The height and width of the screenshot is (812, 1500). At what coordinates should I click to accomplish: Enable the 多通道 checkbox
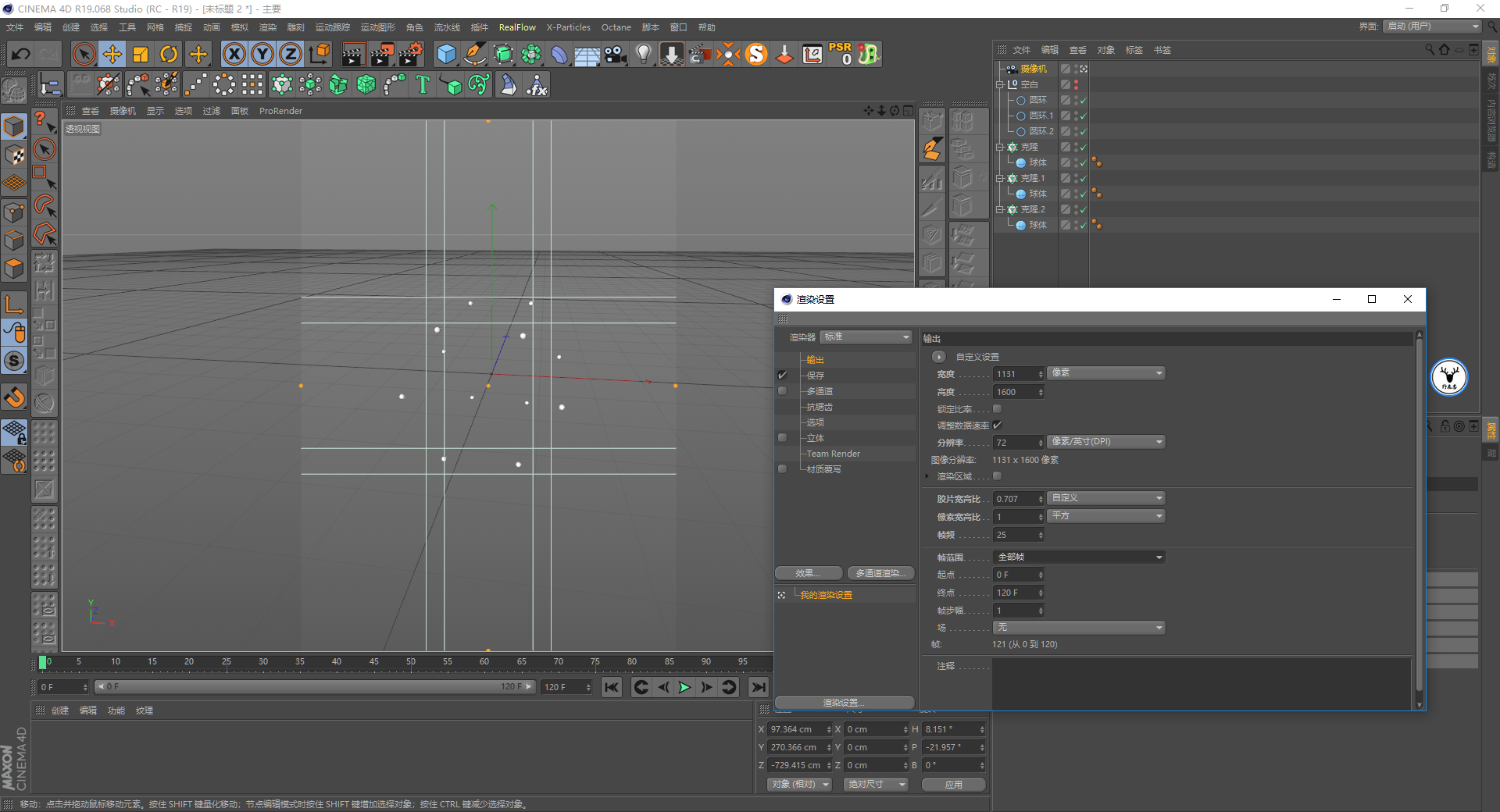pyautogui.click(x=782, y=391)
